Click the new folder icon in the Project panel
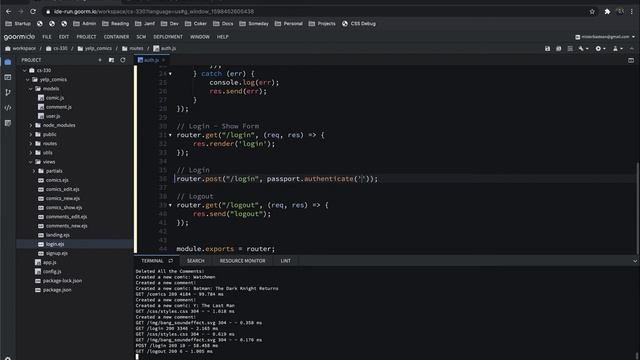This screenshot has height=360, width=640. click(x=111, y=60)
